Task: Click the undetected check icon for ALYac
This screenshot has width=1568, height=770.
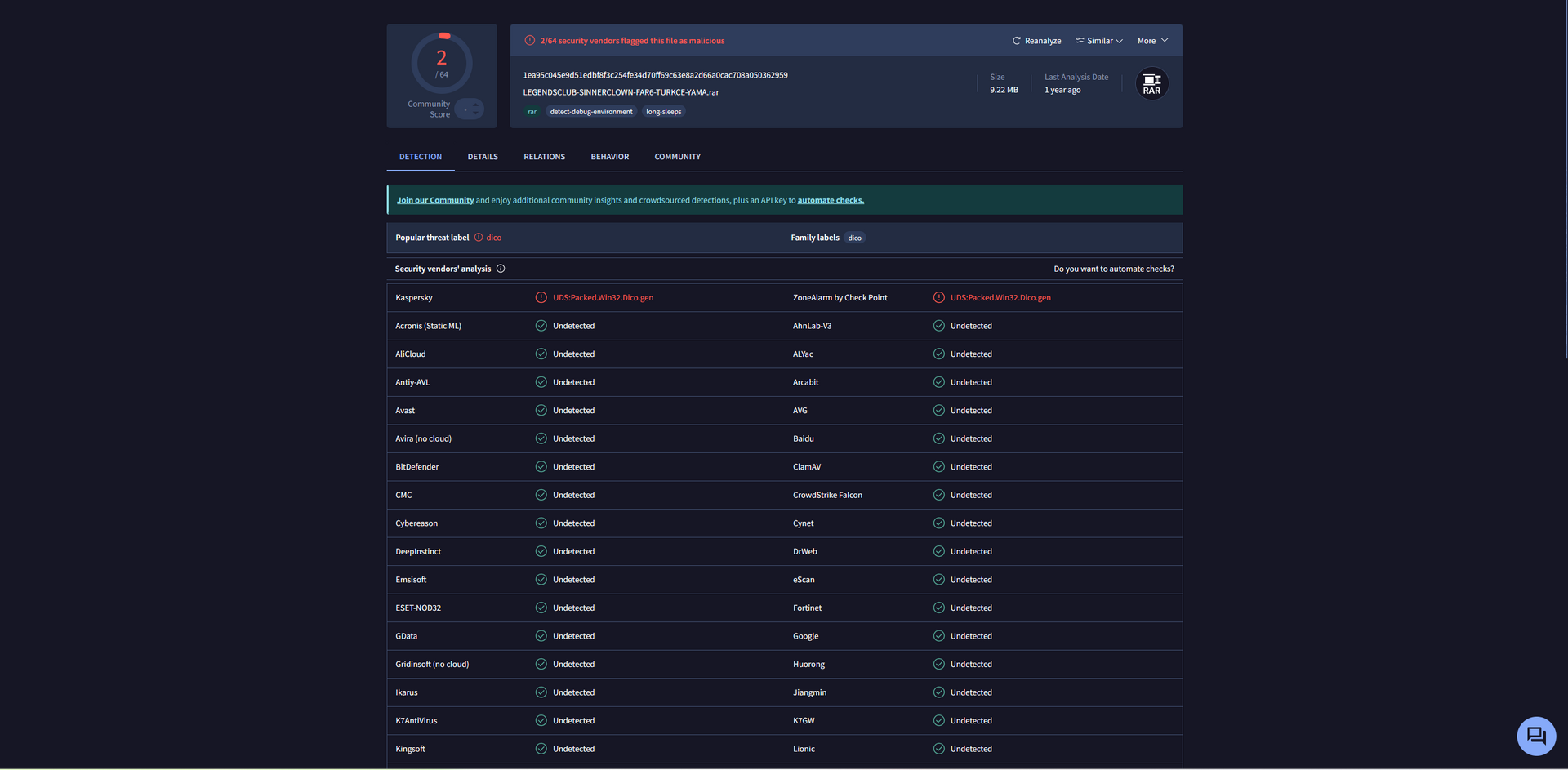Action: tap(939, 354)
